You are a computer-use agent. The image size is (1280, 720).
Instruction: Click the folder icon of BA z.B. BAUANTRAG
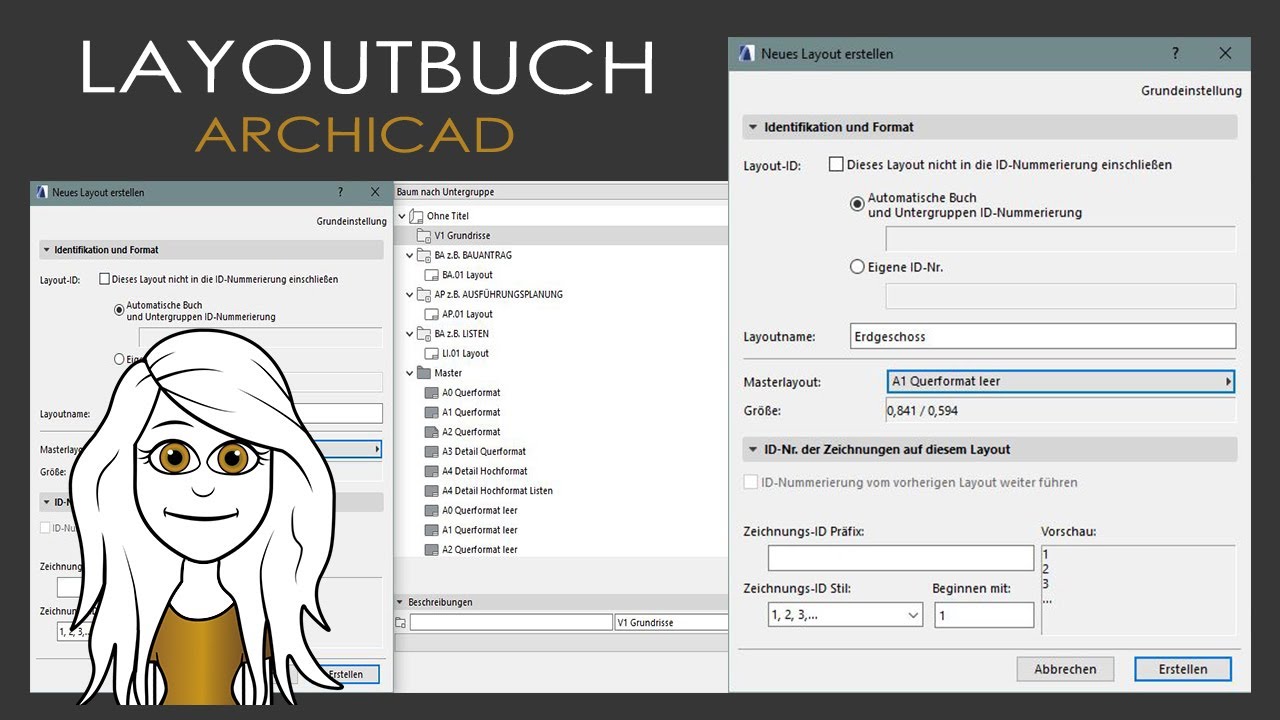point(424,255)
